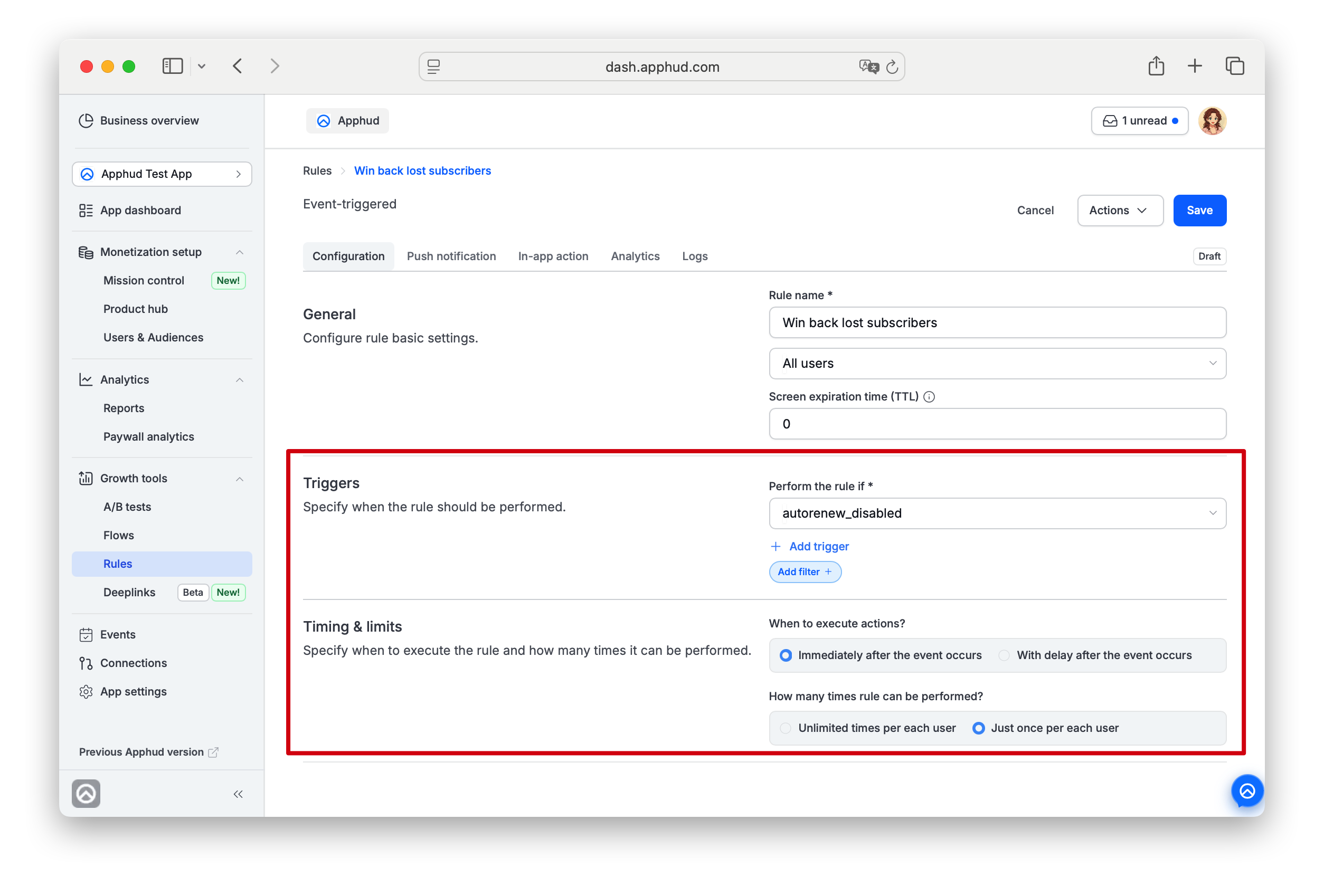Screen dimensions: 1324x896
Task: Open Users & Audiences in sidebar
Action: 153,338
